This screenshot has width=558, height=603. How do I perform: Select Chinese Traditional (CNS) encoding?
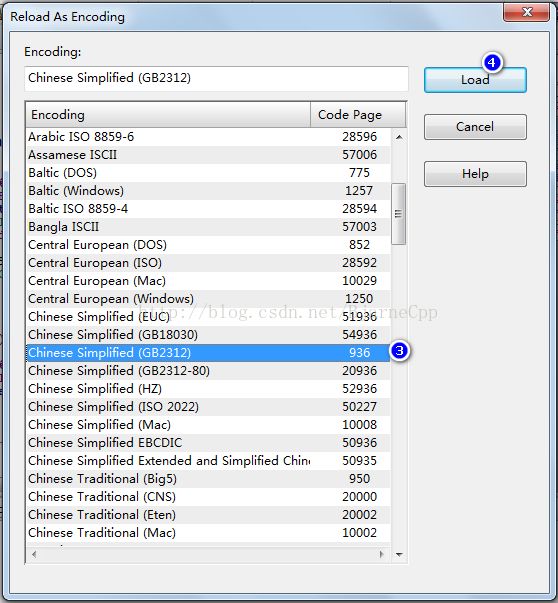(x=208, y=497)
